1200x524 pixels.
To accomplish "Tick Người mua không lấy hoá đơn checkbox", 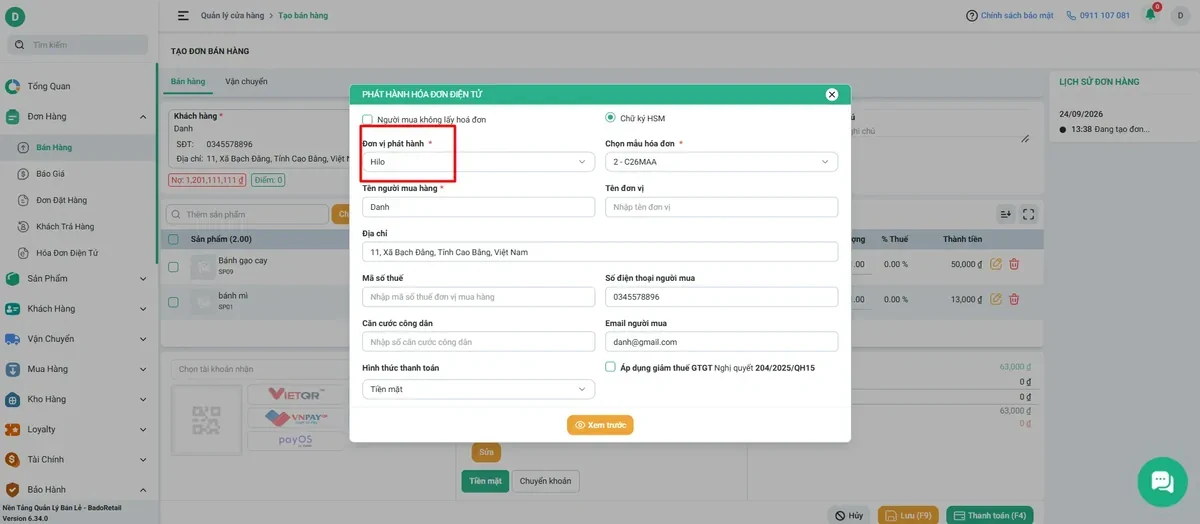I will click(367, 119).
